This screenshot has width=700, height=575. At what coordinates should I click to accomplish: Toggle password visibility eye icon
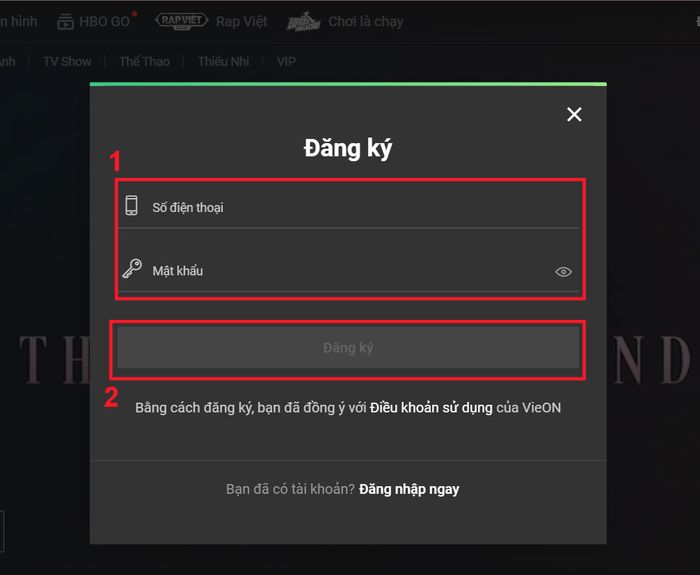pos(563,271)
